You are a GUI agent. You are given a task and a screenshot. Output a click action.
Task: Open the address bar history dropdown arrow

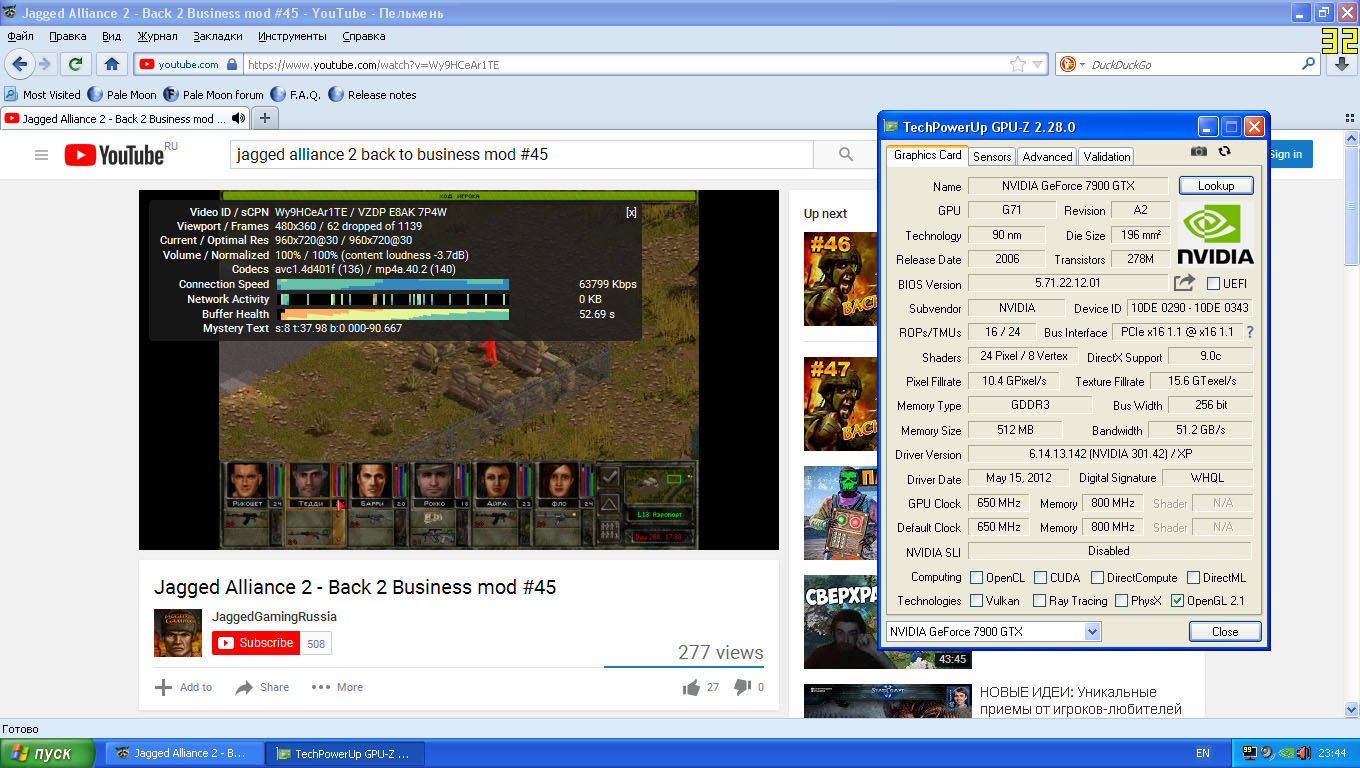click(1039, 64)
